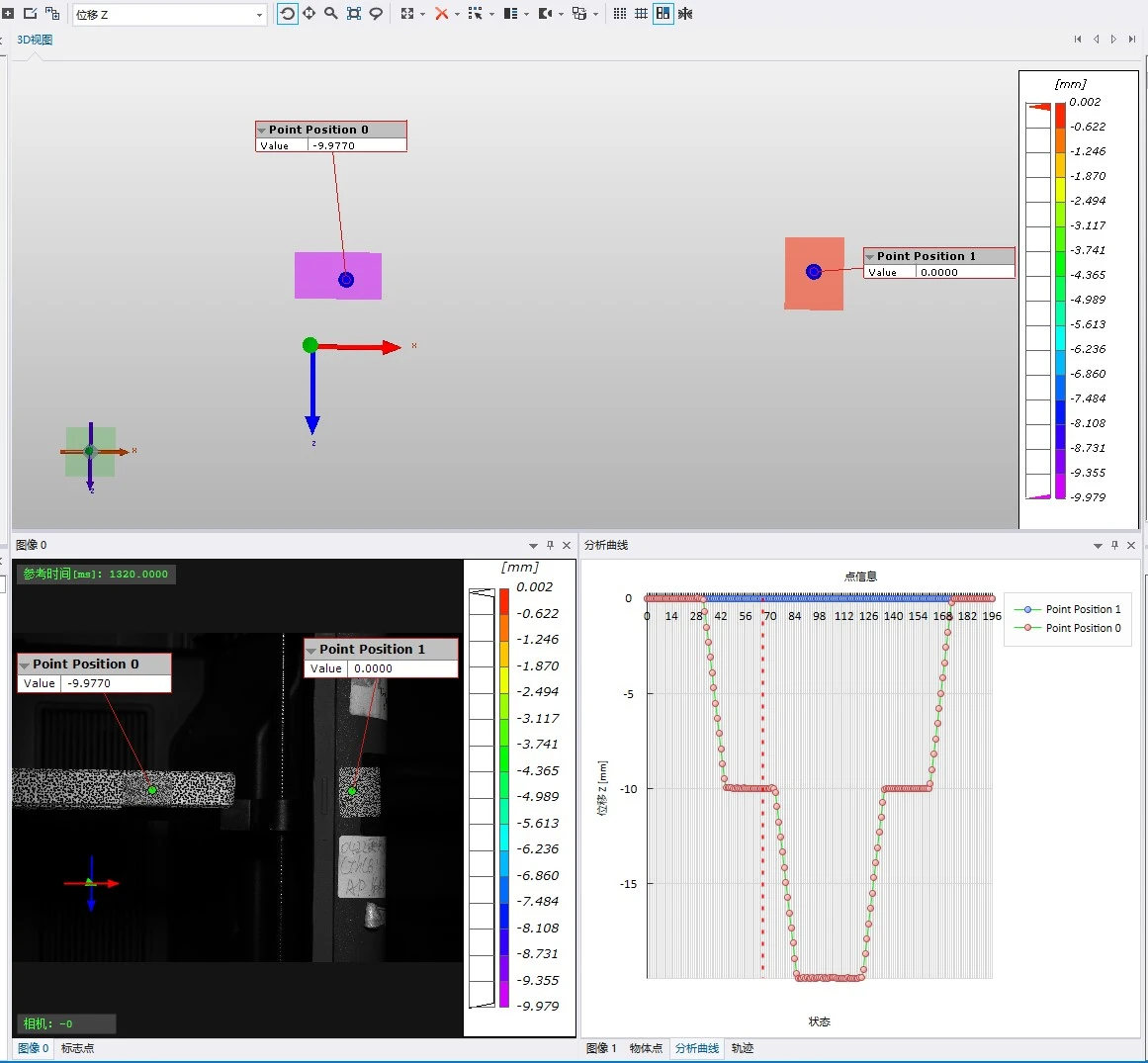Viewport: 1148px width, 1063px height.
Task: Click the plus-square add icon
Action: click(8, 13)
